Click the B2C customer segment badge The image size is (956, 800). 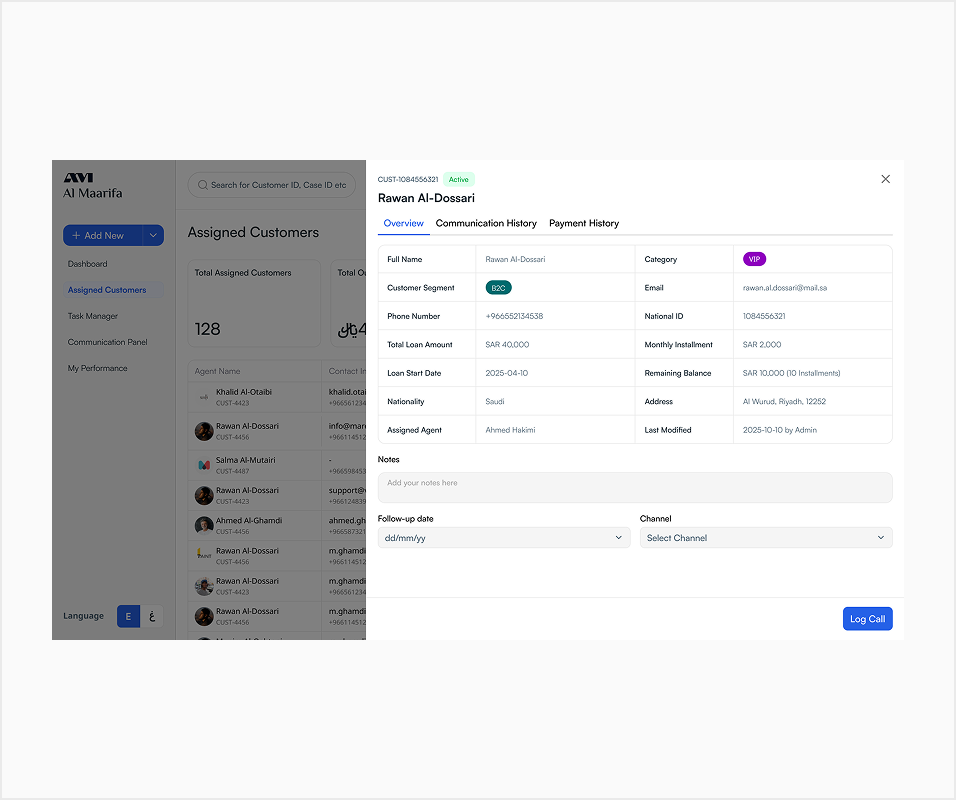[x=498, y=287]
